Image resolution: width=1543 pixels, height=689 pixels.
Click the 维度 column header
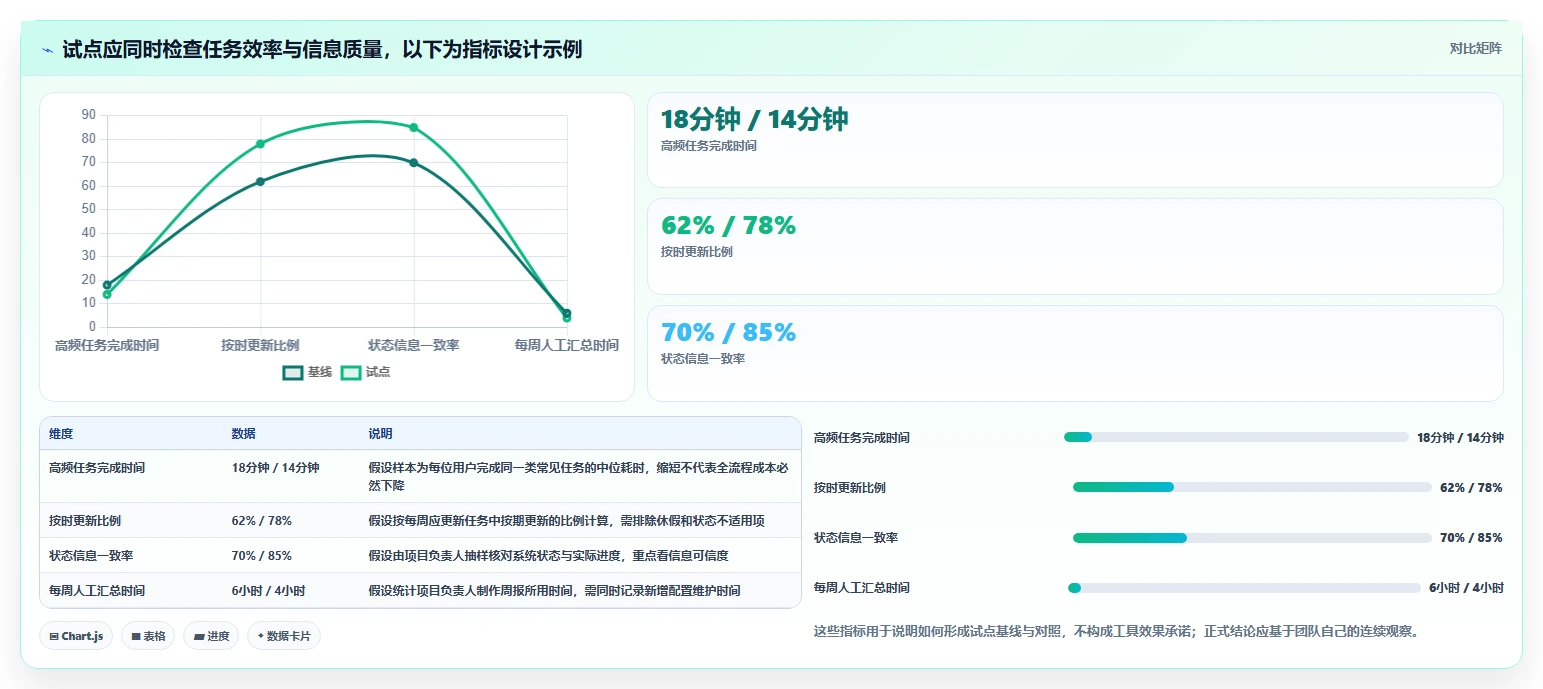61,434
